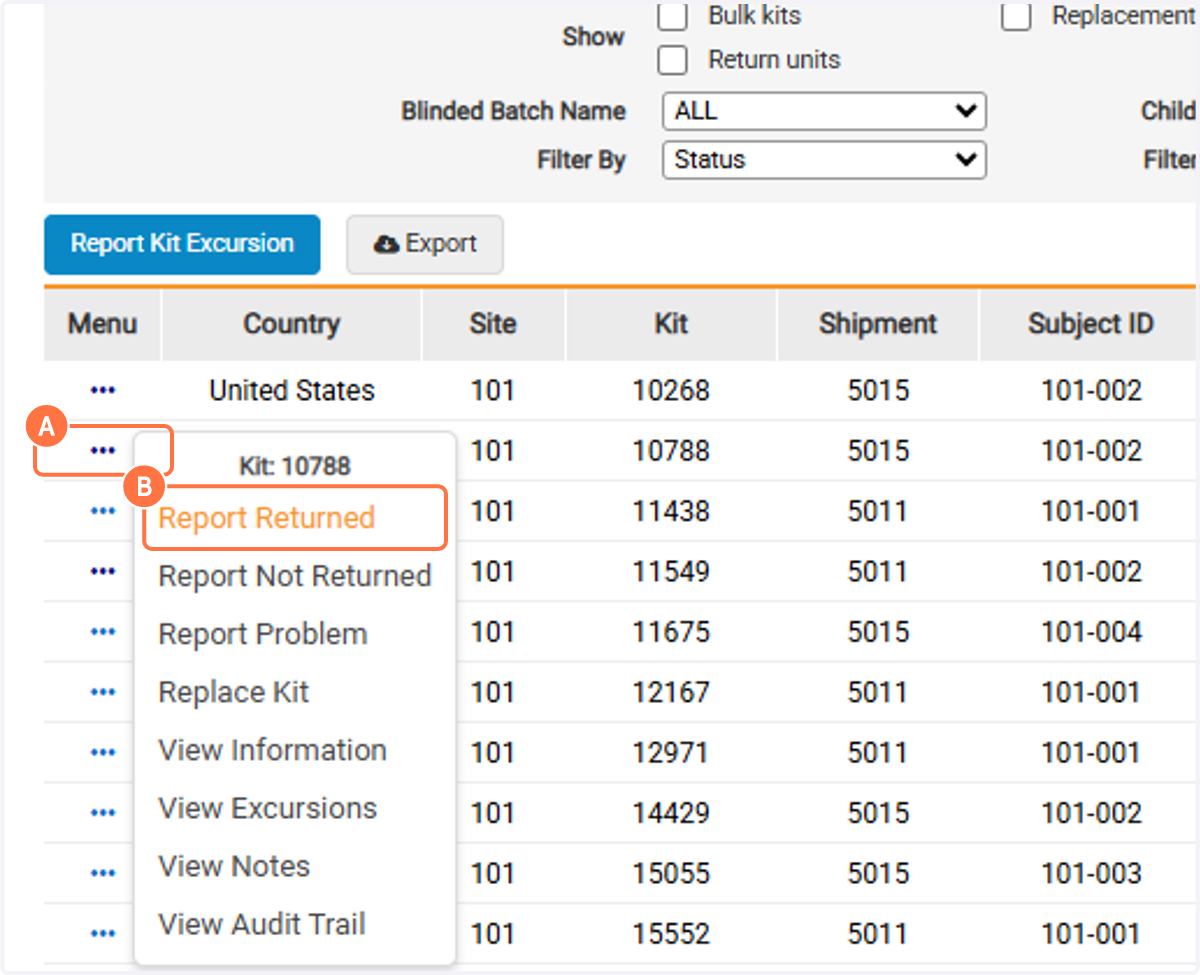This screenshot has width=1200, height=975.
Task: Open the menu dots for kit 12971
Action: (x=102, y=752)
